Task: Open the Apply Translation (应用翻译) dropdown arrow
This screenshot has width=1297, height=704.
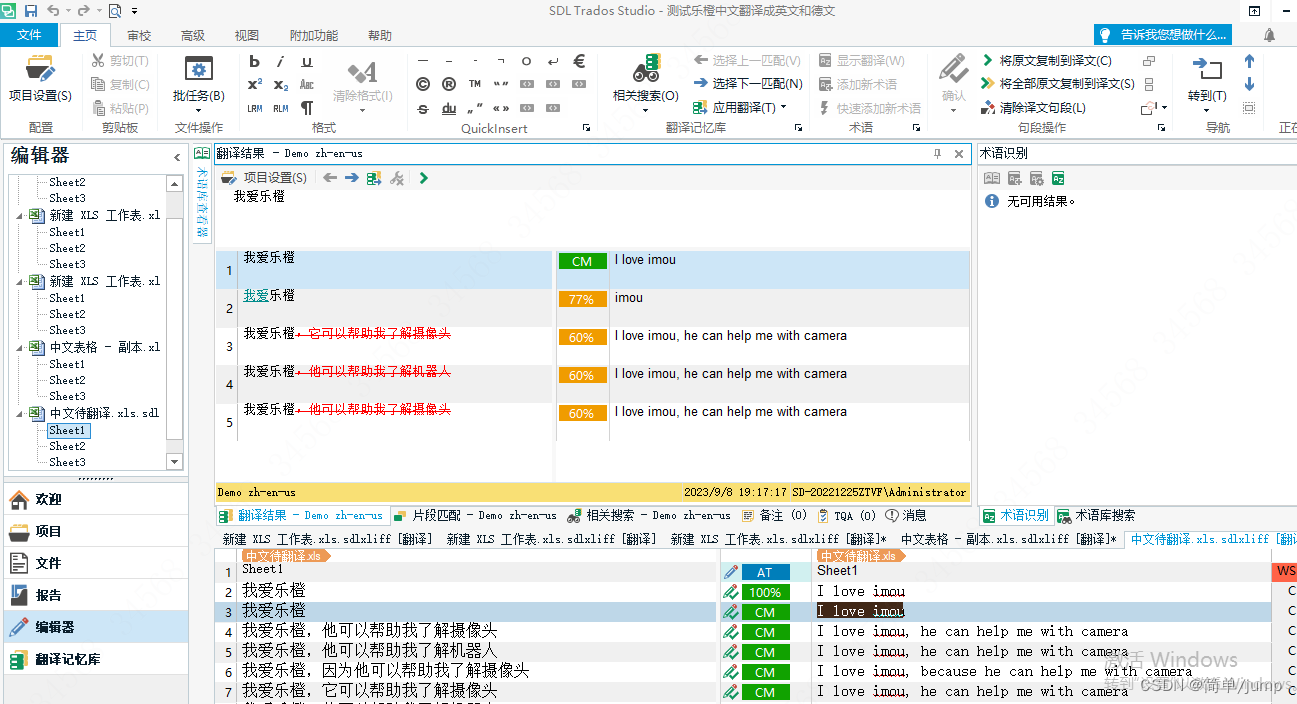Action: [x=783, y=108]
